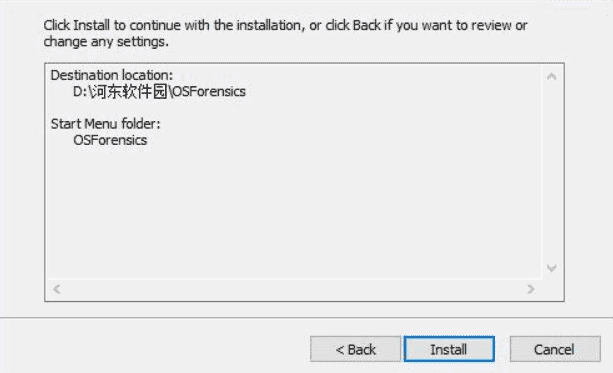This screenshot has width=613, height=373.
Task: Select the "Destination location:" label line
Action: point(111,75)
